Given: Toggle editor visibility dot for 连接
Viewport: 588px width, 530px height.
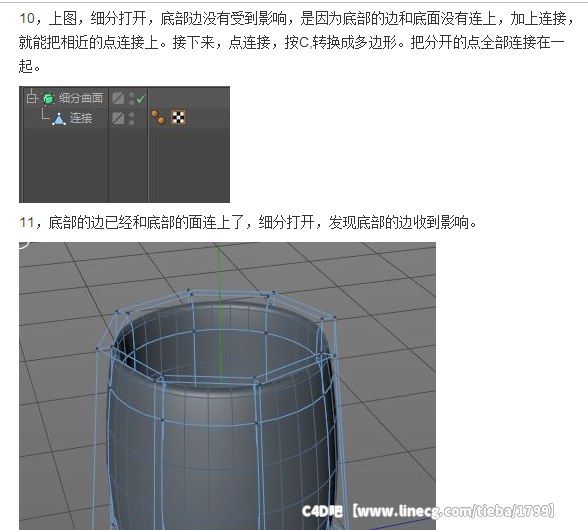Looking at the screenshot, I should (x=132, y=114).
